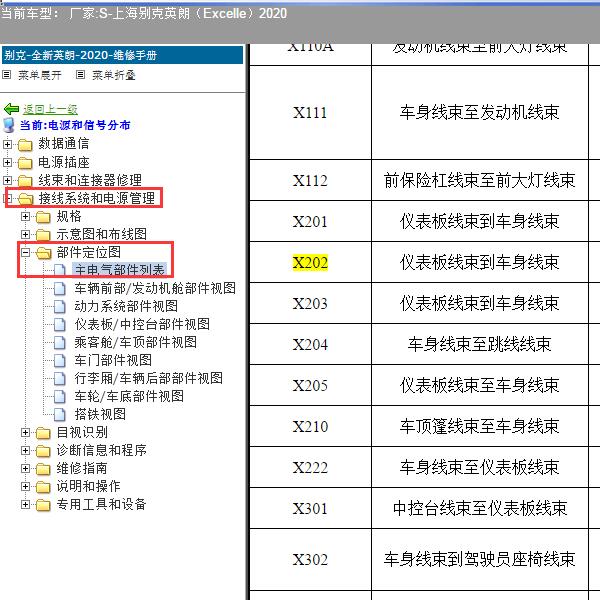Open 车轮/车底部件视图 page
The width and height of the screenshot is (600, 600).
[x=129, y=396]
